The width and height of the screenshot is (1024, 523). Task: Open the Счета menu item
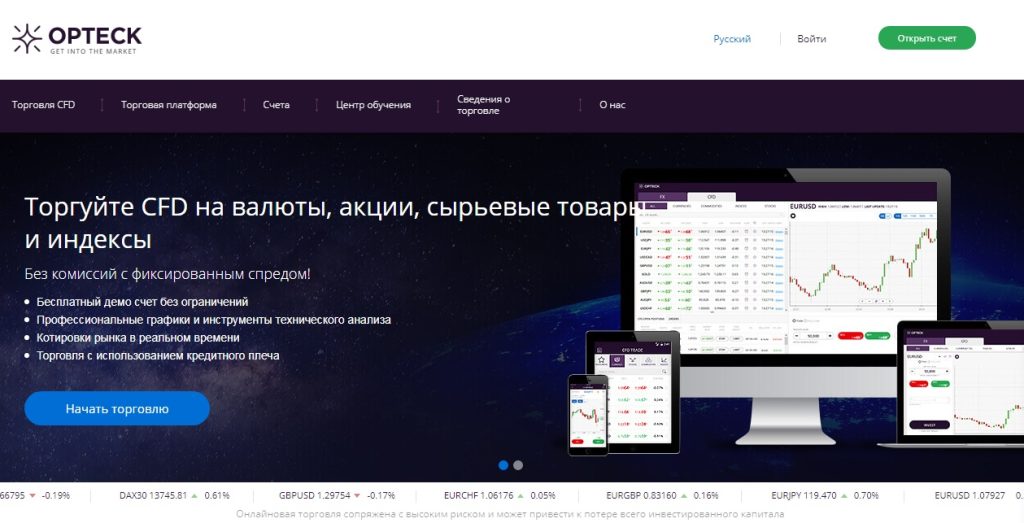[276, 105]
